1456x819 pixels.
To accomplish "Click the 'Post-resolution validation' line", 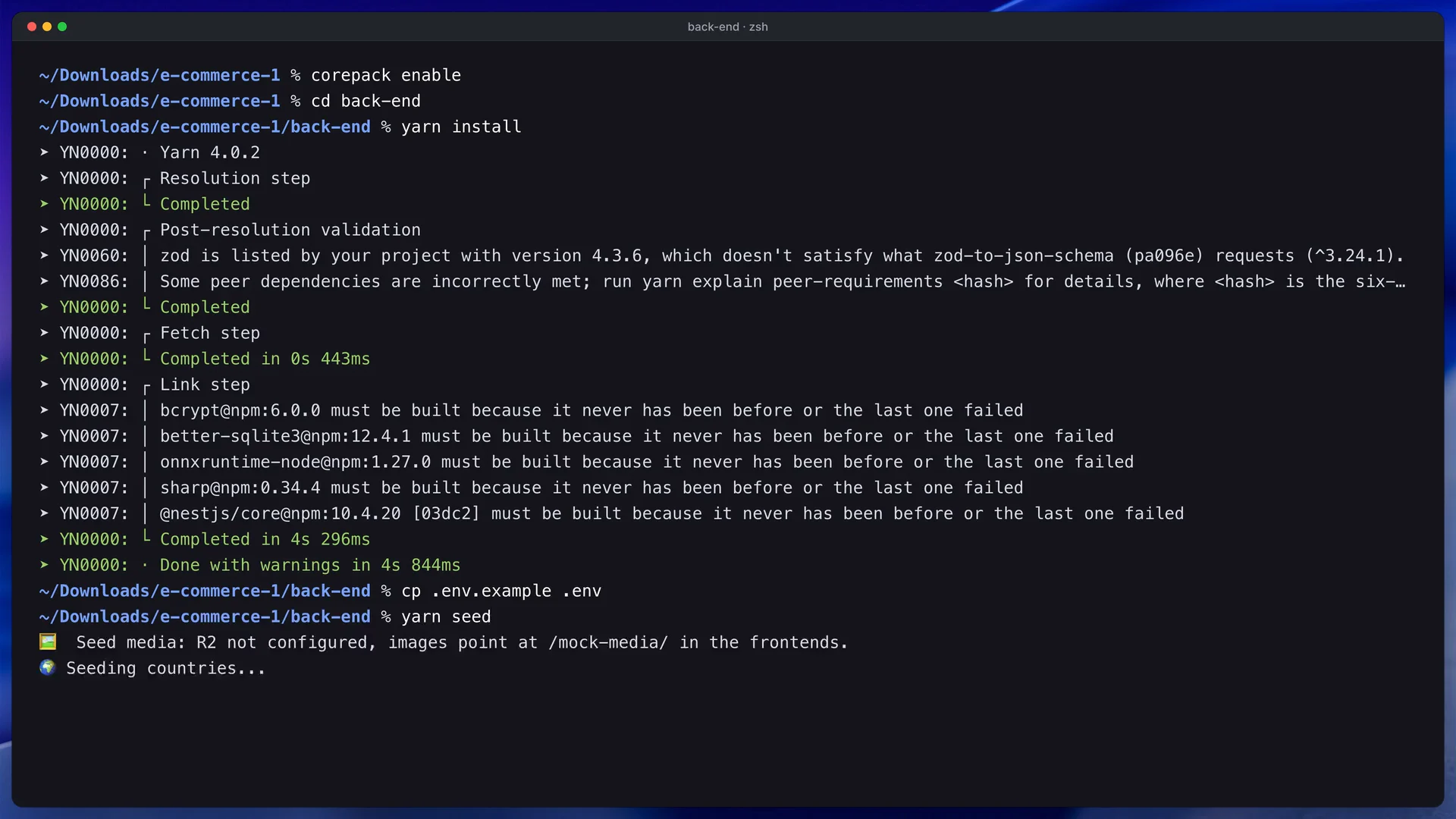I will coord(290,230).
